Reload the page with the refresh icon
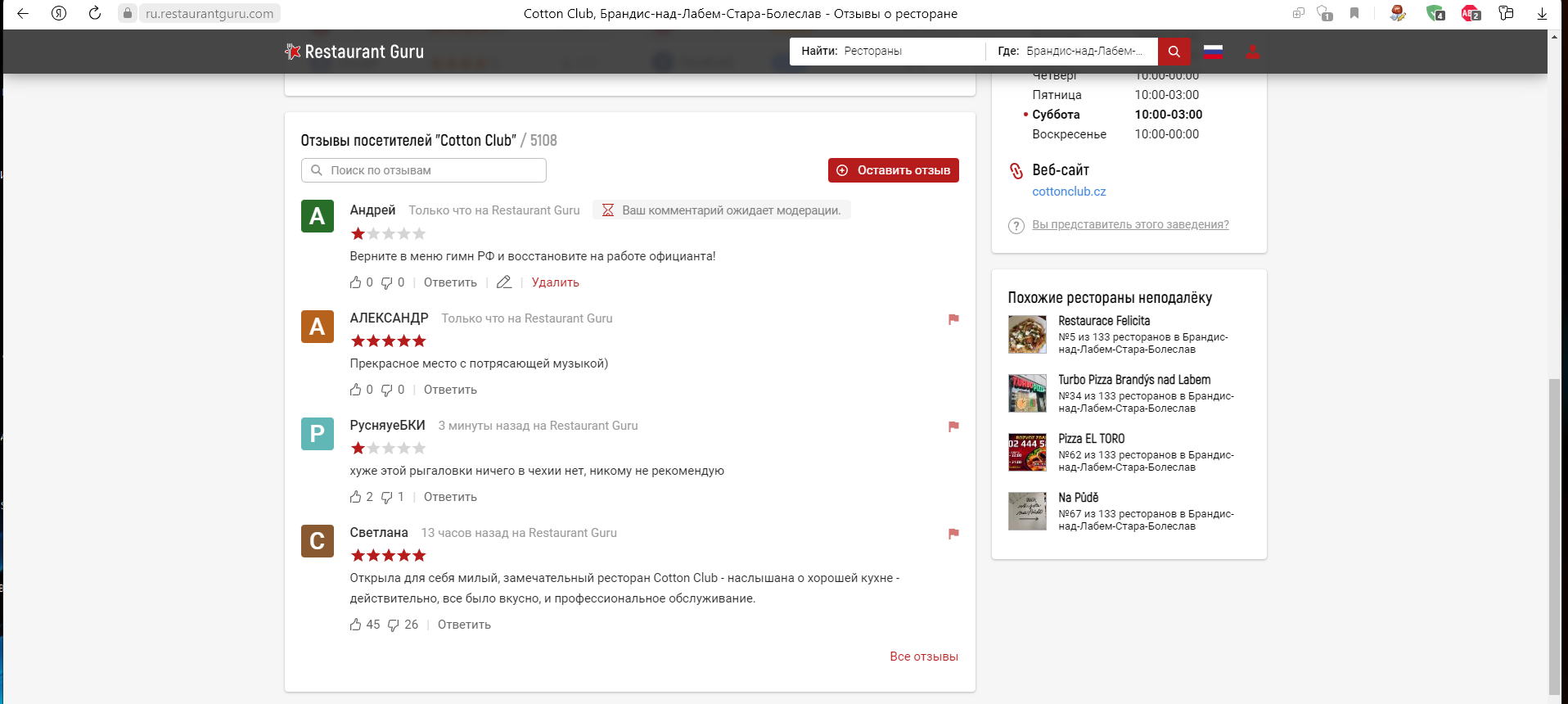Screen dimensions: 1568x704 [x=95, y=13]
